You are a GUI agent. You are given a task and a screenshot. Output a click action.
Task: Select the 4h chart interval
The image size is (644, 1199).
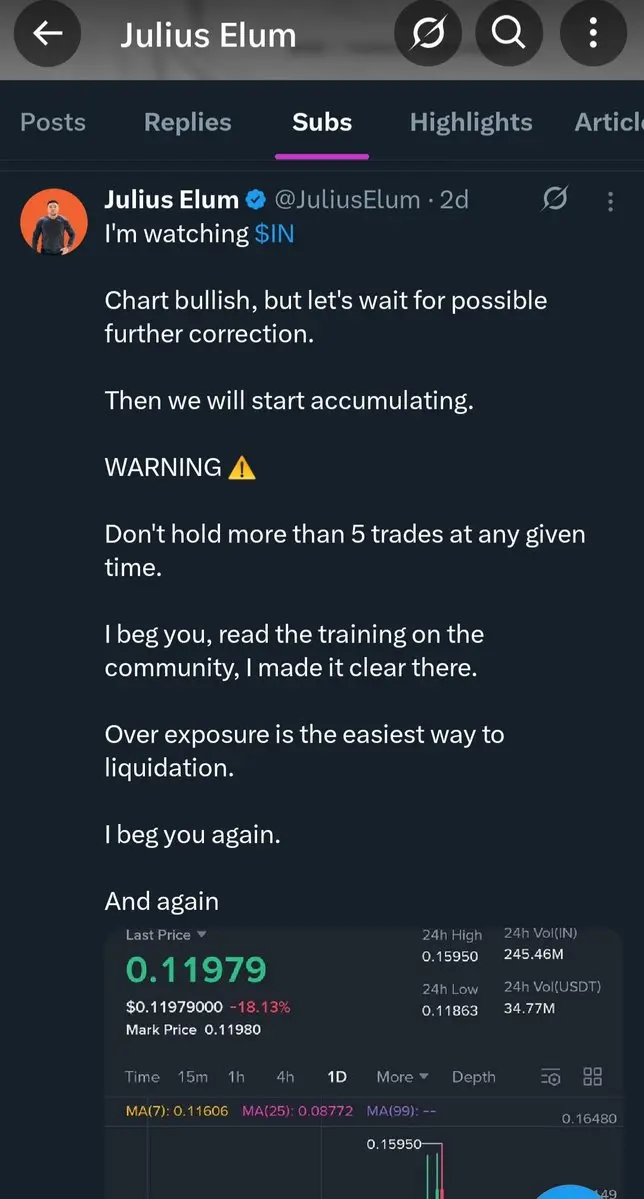[285, 1077]
